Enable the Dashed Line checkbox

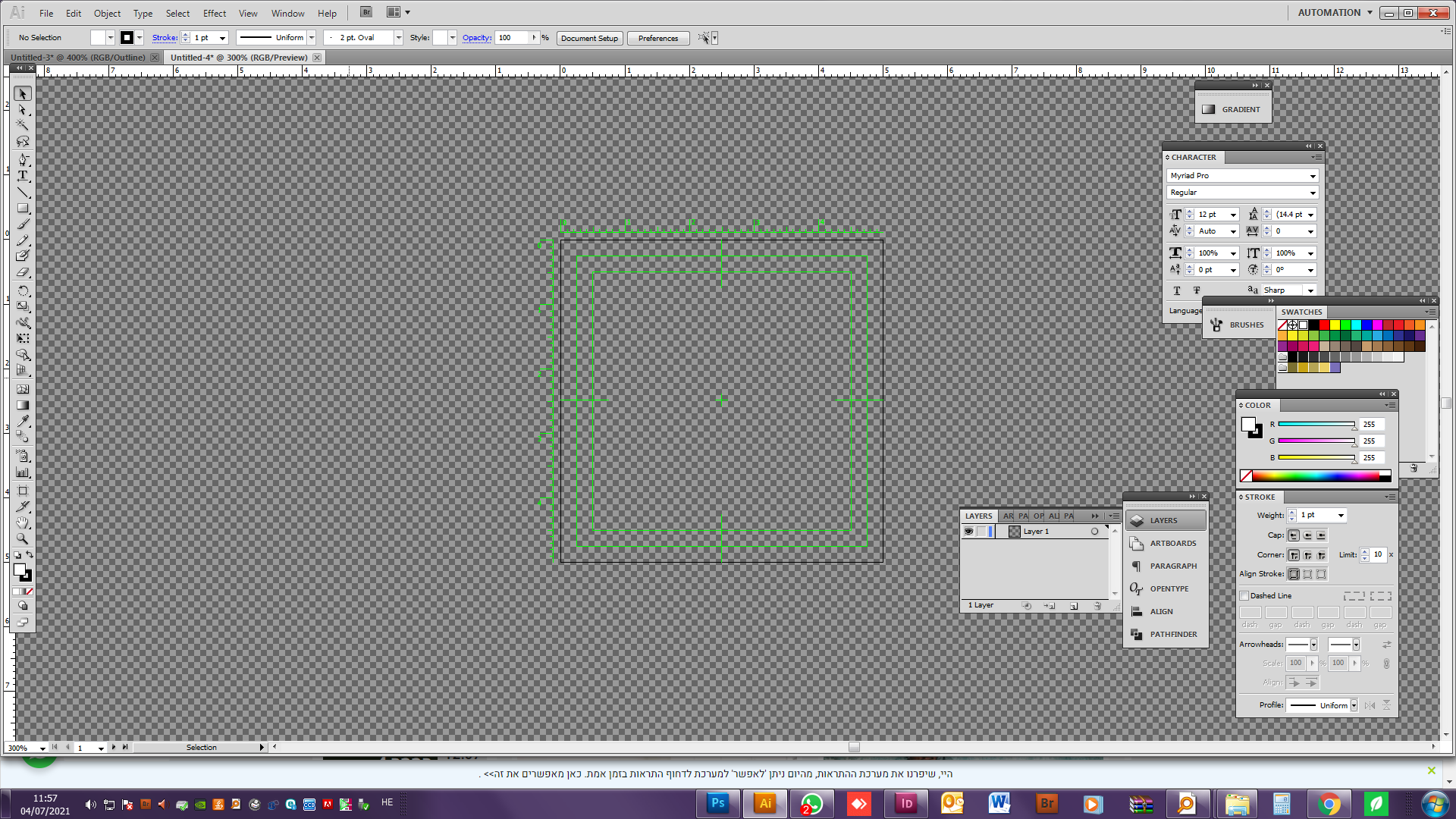(1244, 596)
